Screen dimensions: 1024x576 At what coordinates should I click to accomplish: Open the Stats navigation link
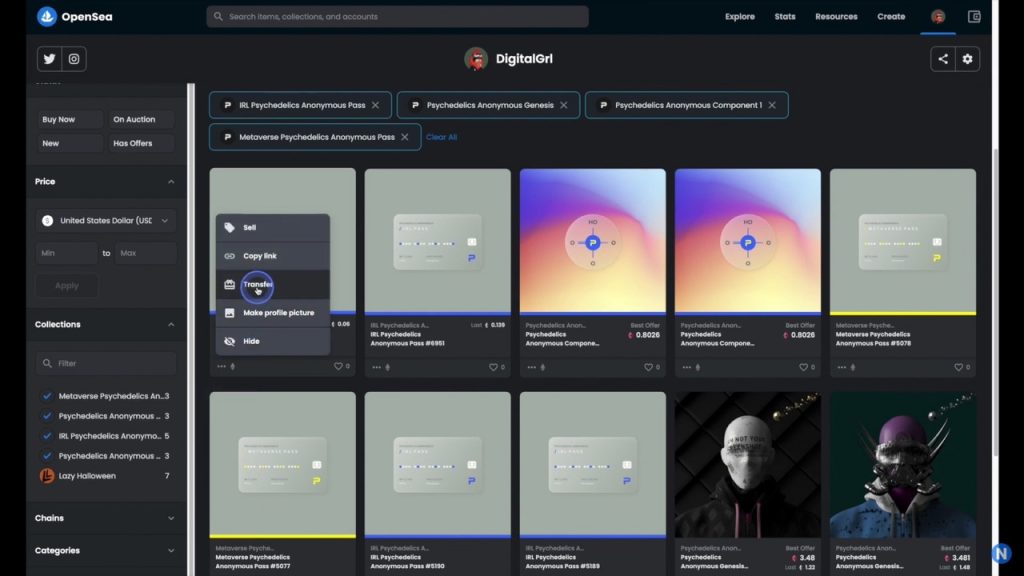pos(784,17)
